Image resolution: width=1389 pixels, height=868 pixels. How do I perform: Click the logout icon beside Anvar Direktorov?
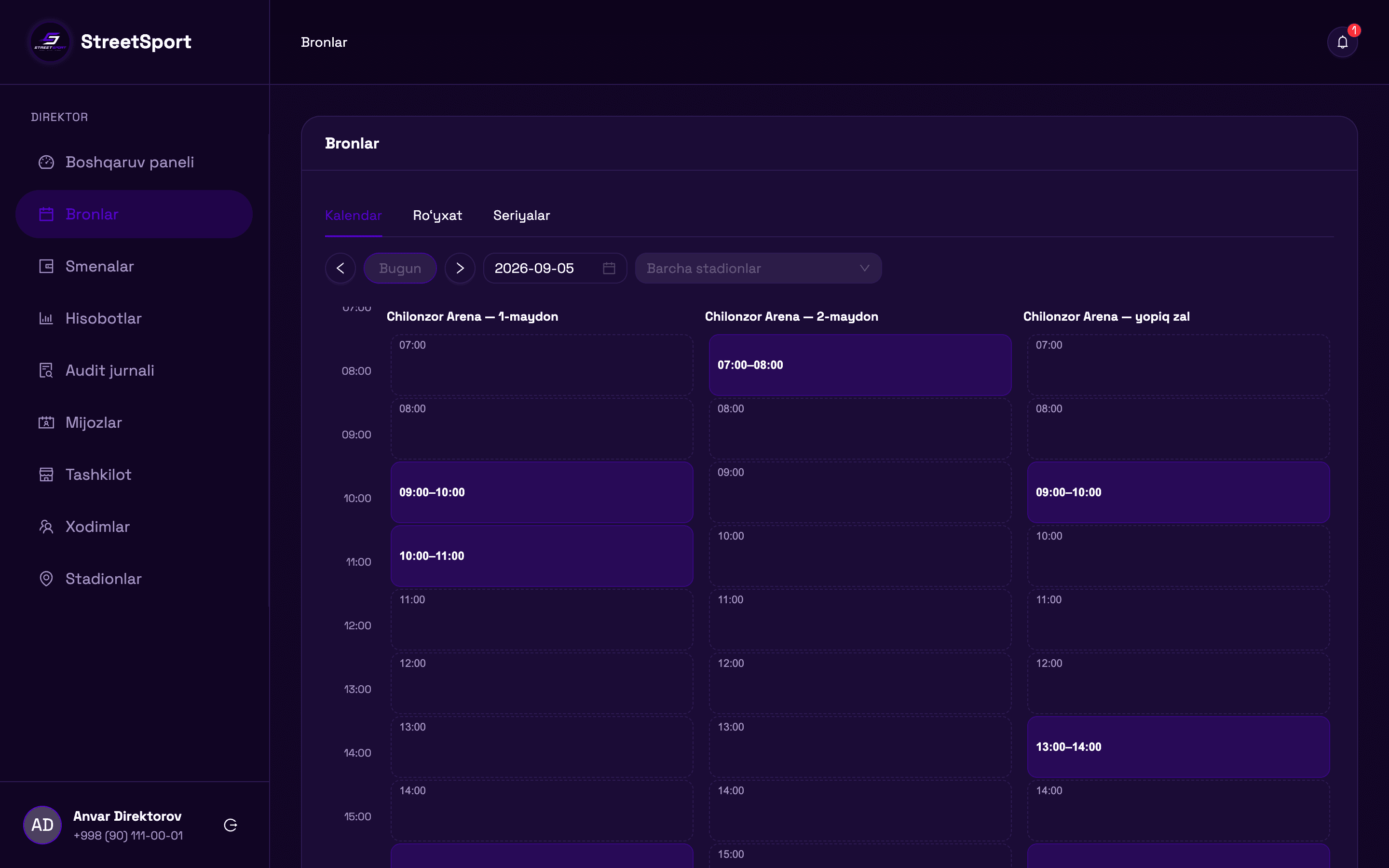click(x=231, y=825)
